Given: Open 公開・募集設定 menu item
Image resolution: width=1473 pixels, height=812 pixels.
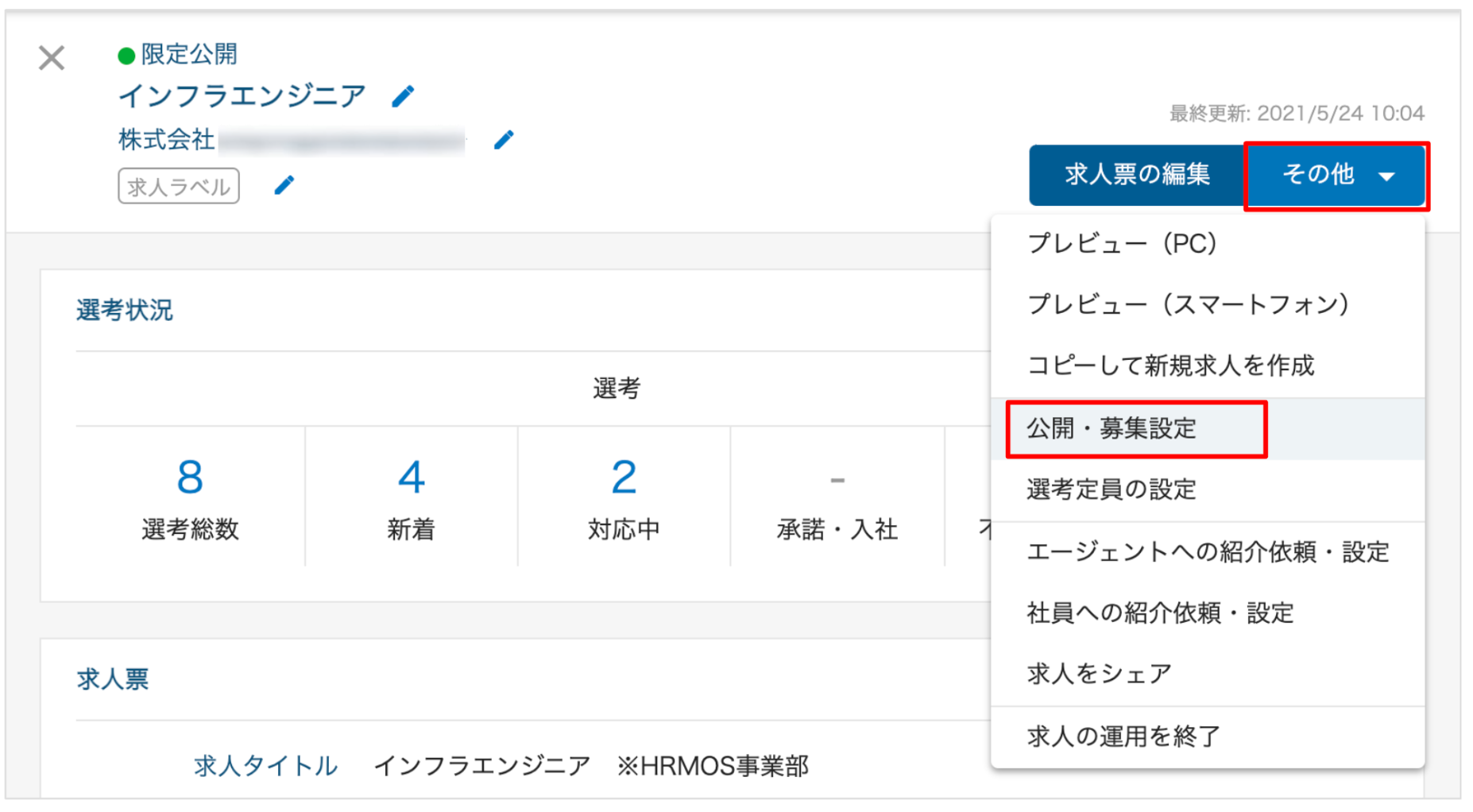Looking at the screenshot, I should 1208,429.
